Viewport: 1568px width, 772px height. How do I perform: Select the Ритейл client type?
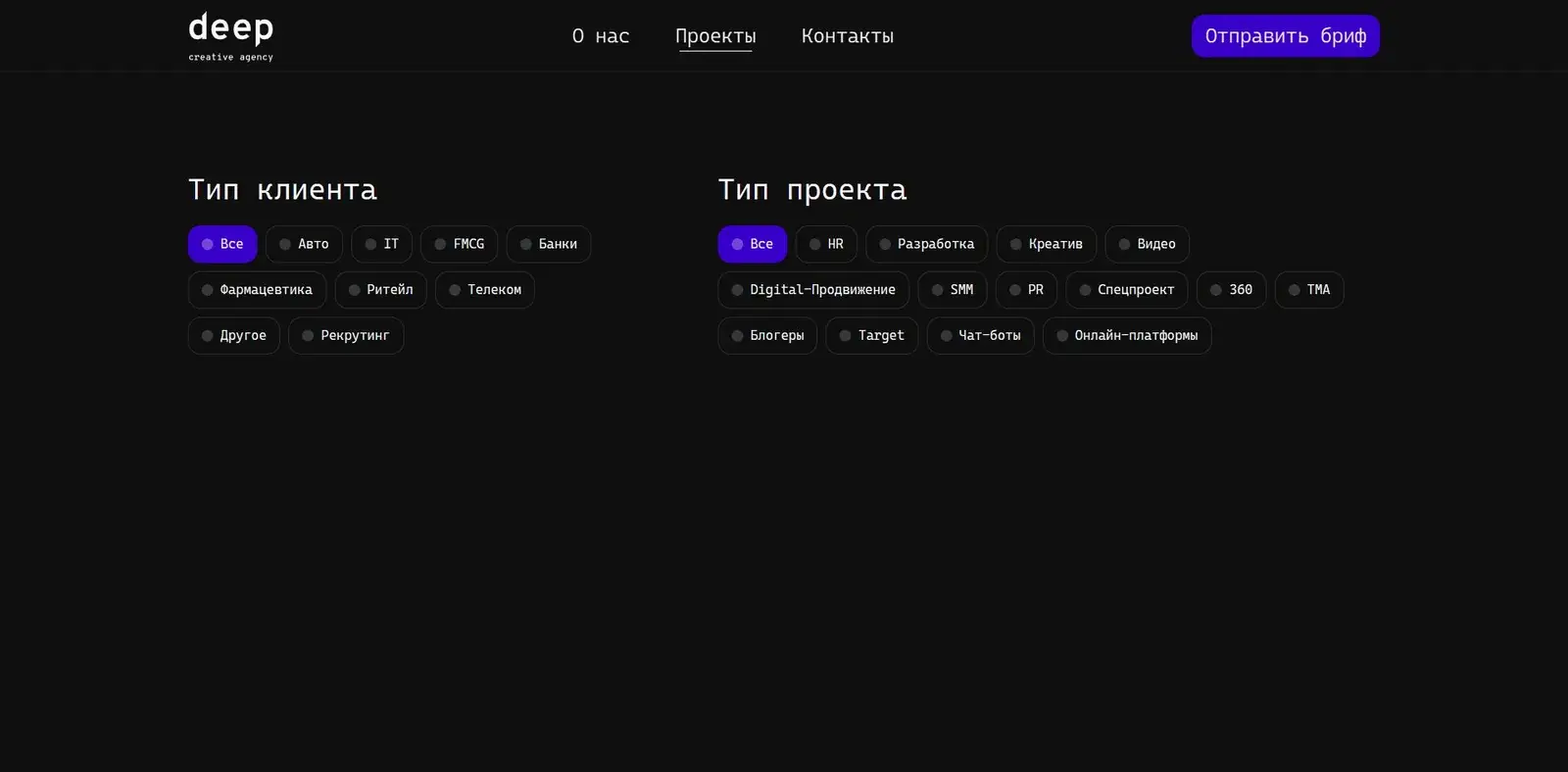click(x=381, y=290)
